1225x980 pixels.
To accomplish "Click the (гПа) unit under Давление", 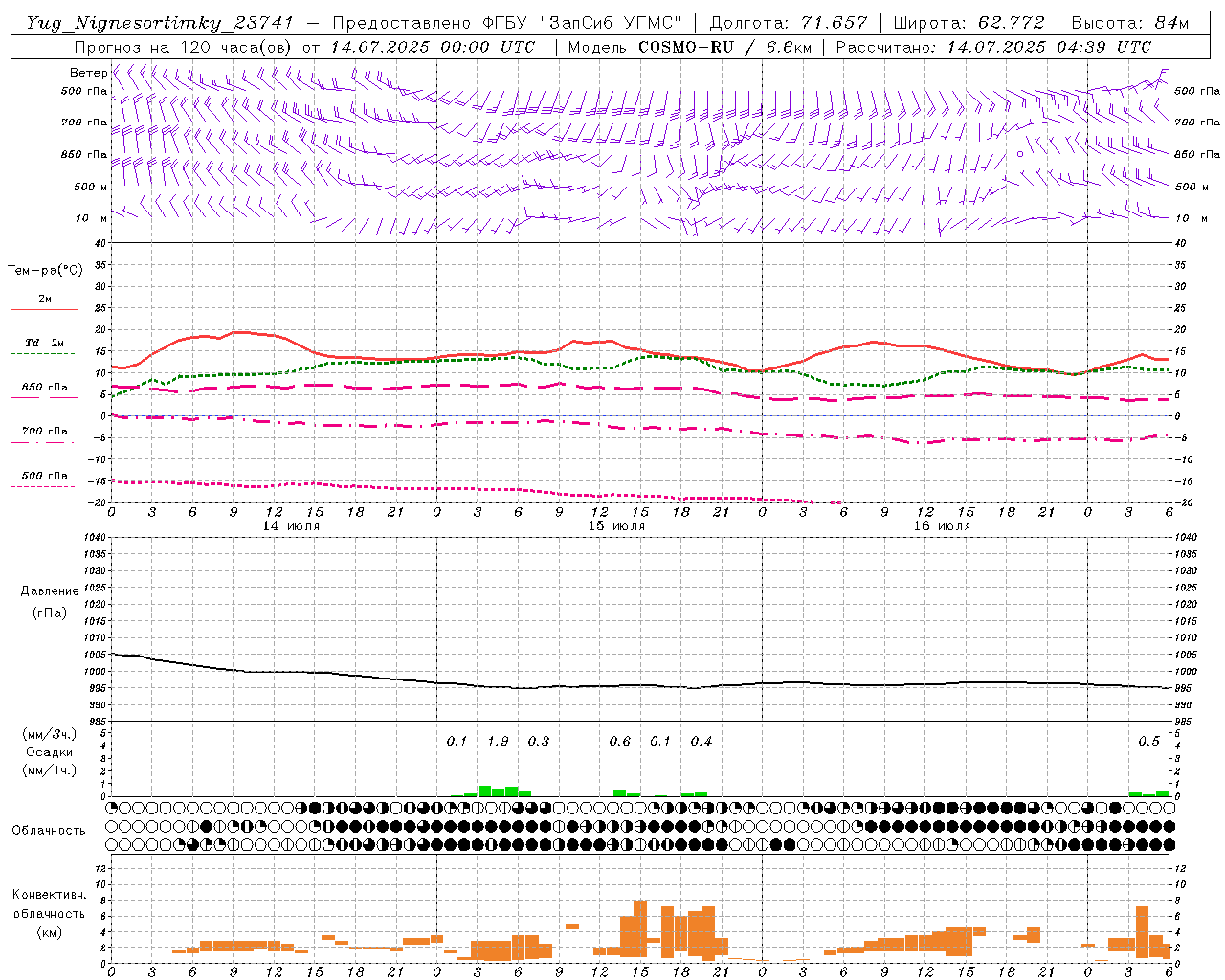I will coord(50,612).
